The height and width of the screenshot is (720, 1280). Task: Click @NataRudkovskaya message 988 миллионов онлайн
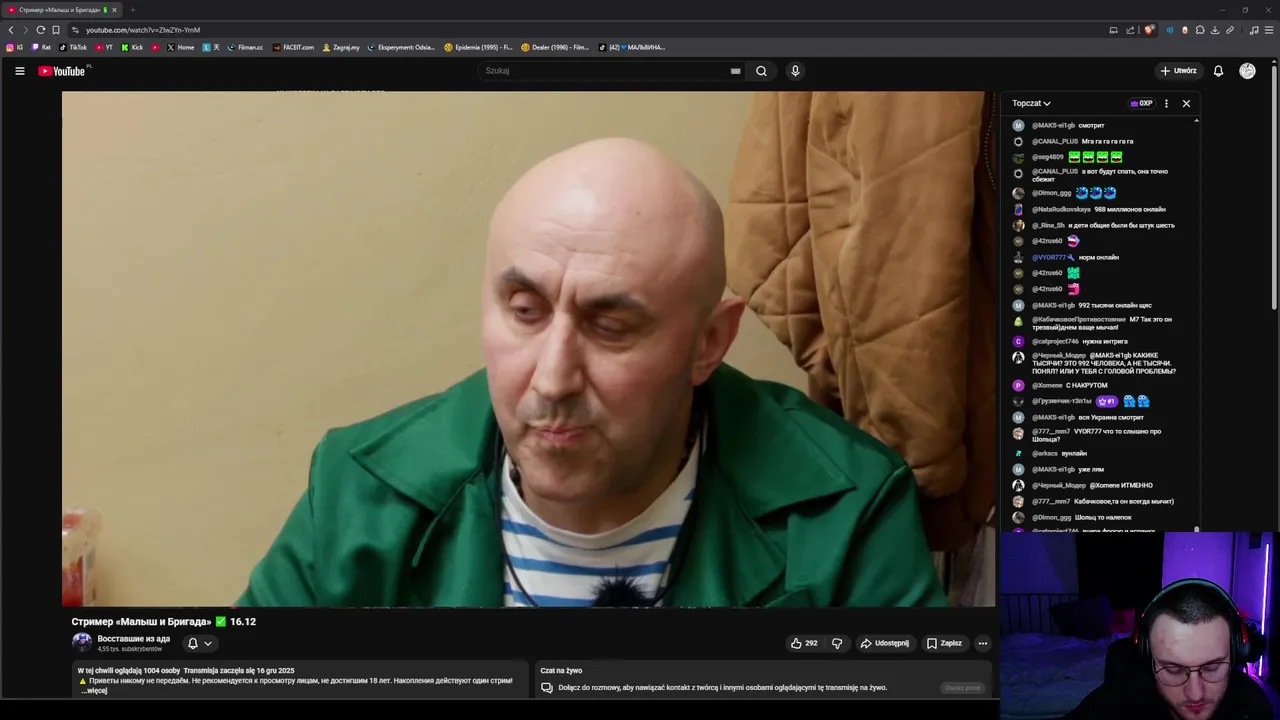[x=1130, y=209]
